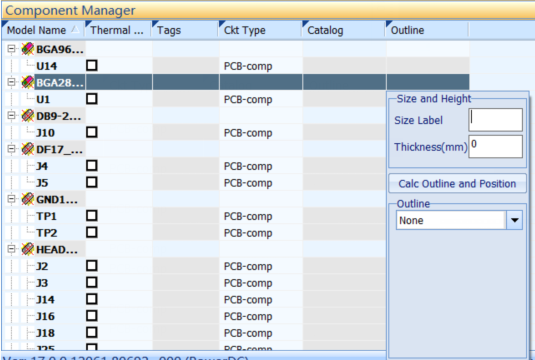Check the Thermal checkbox for TP1
Image resolution: width=535 pixels, height=360 pixels.
(92, 216)
